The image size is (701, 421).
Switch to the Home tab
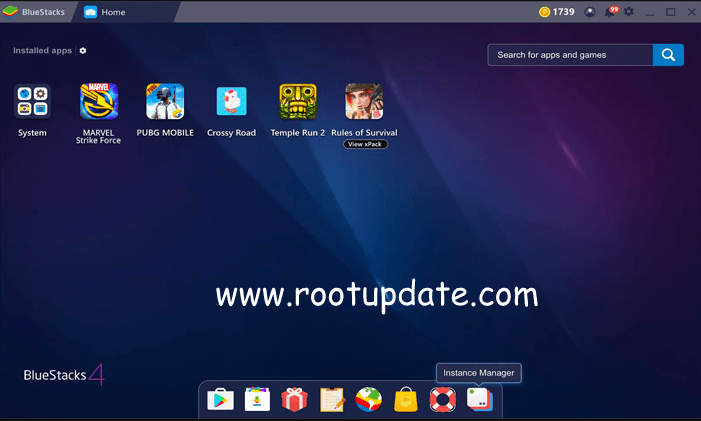(x=105, y=12)
